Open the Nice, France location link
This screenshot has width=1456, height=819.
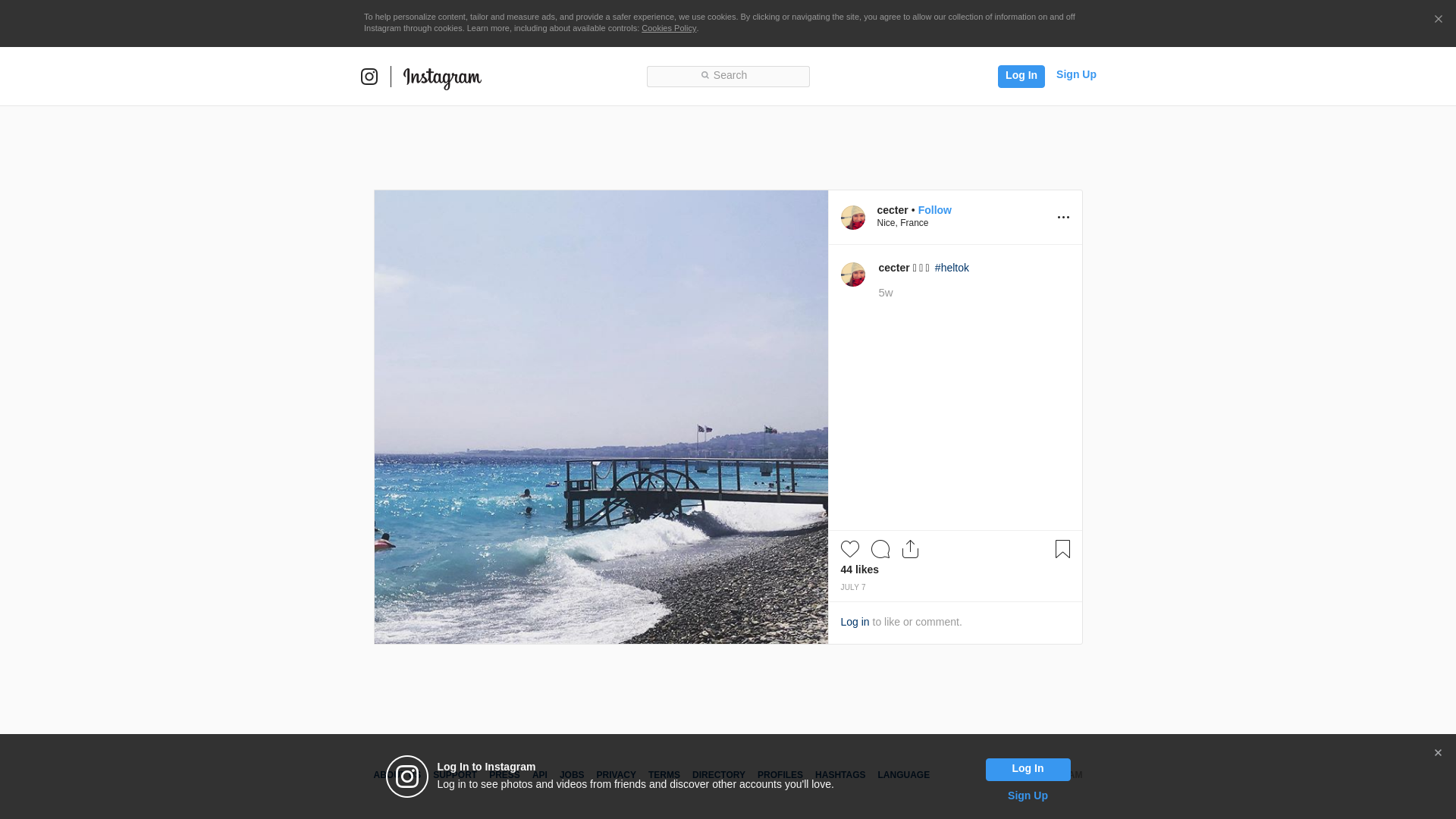click(x=902, y=223)
